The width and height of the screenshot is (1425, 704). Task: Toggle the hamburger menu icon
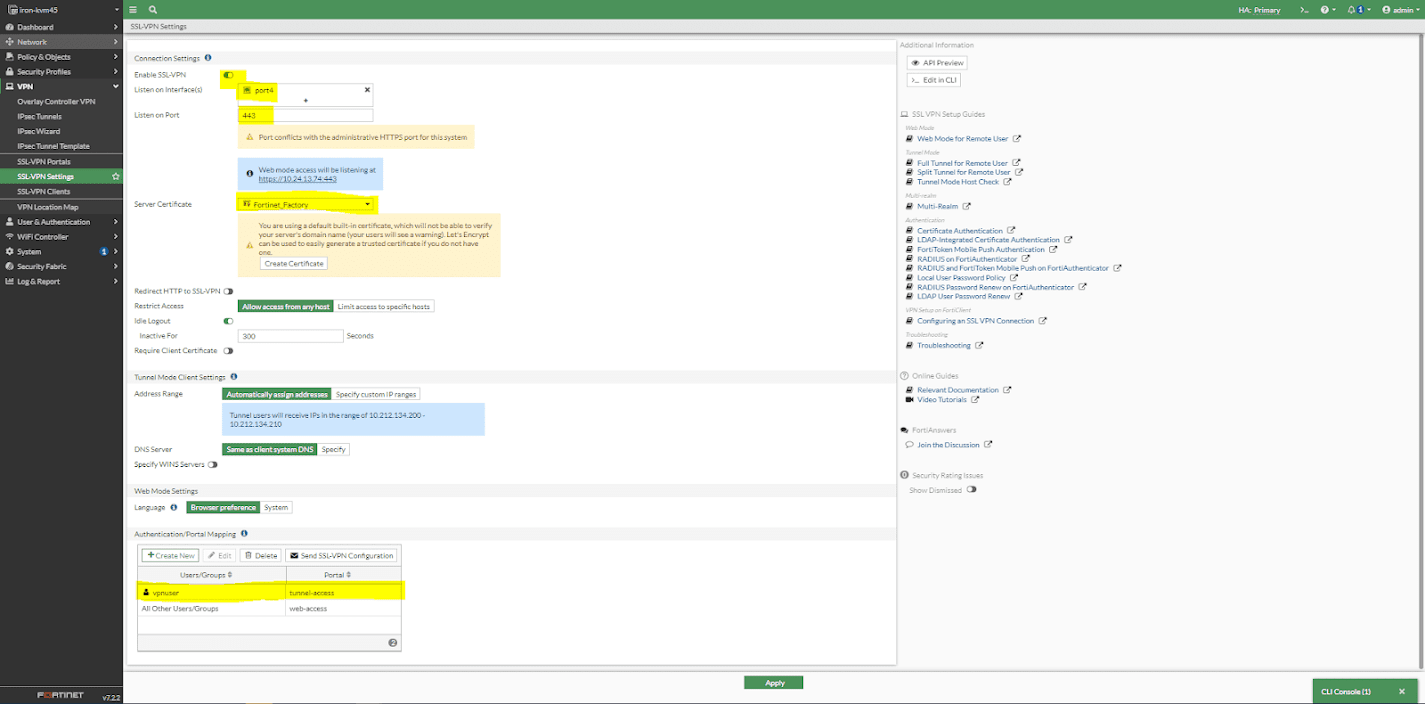coord(133,9)
